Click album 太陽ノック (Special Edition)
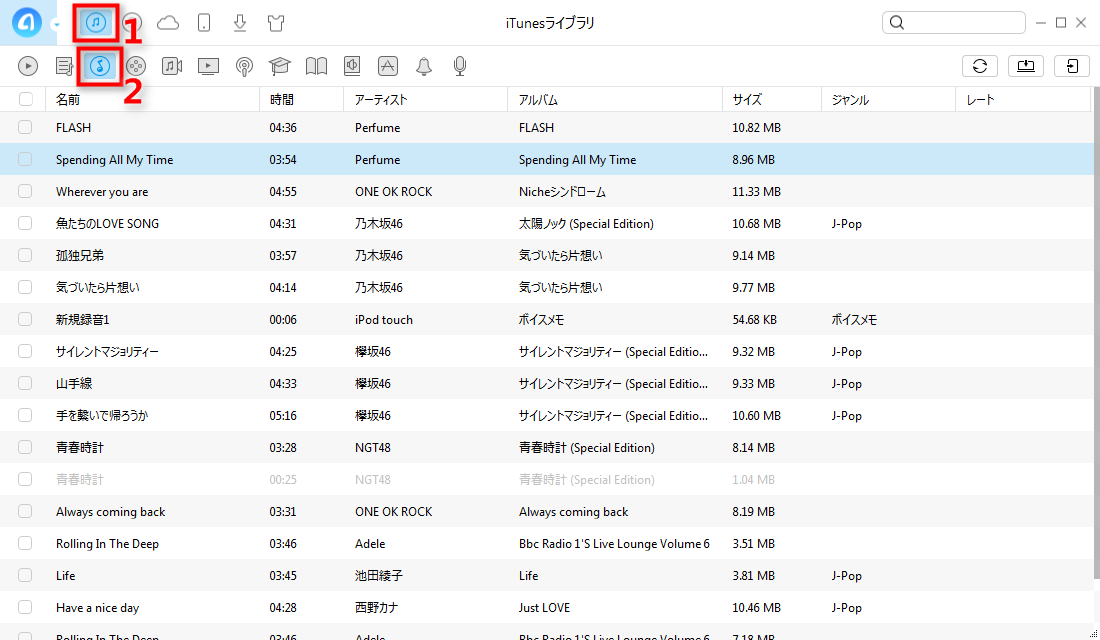This screenshot has height=640, width=1100. [x=586, y=224]
